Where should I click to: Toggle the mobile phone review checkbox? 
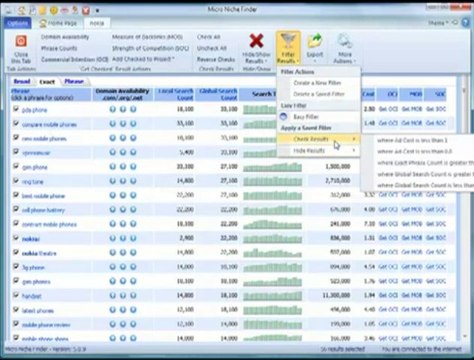point(16,324)
